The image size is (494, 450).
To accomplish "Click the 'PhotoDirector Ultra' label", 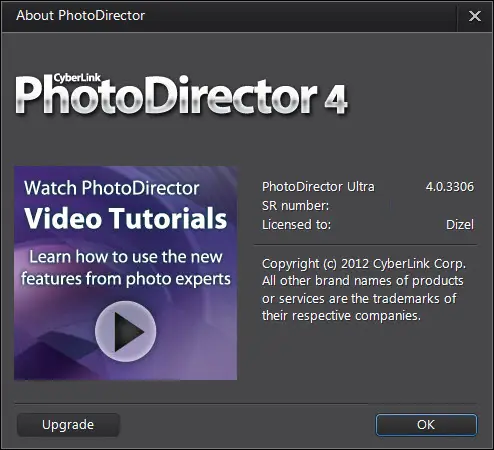I will click(318, 187).
